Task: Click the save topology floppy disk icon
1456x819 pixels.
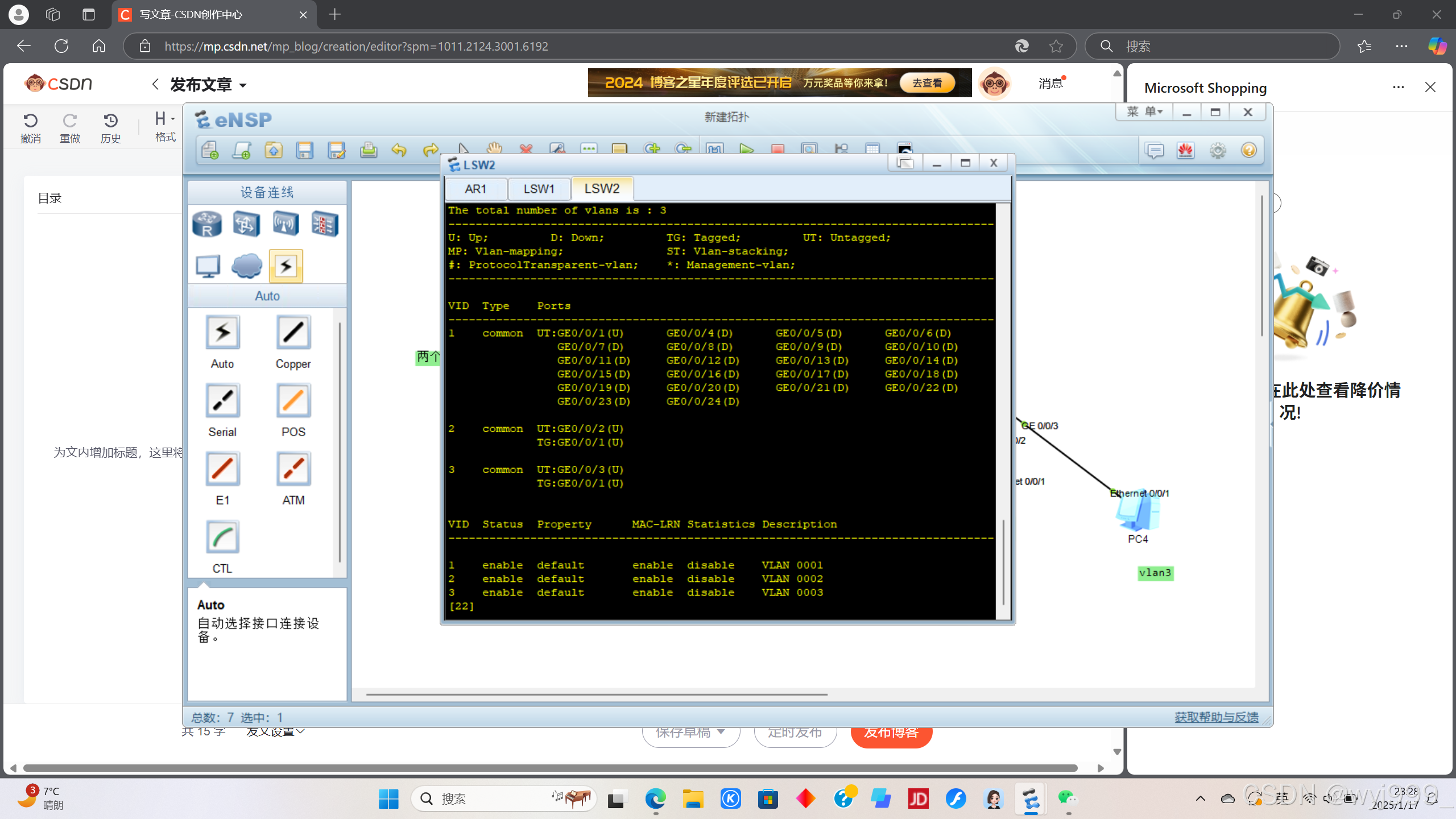Action: [305, 150]
